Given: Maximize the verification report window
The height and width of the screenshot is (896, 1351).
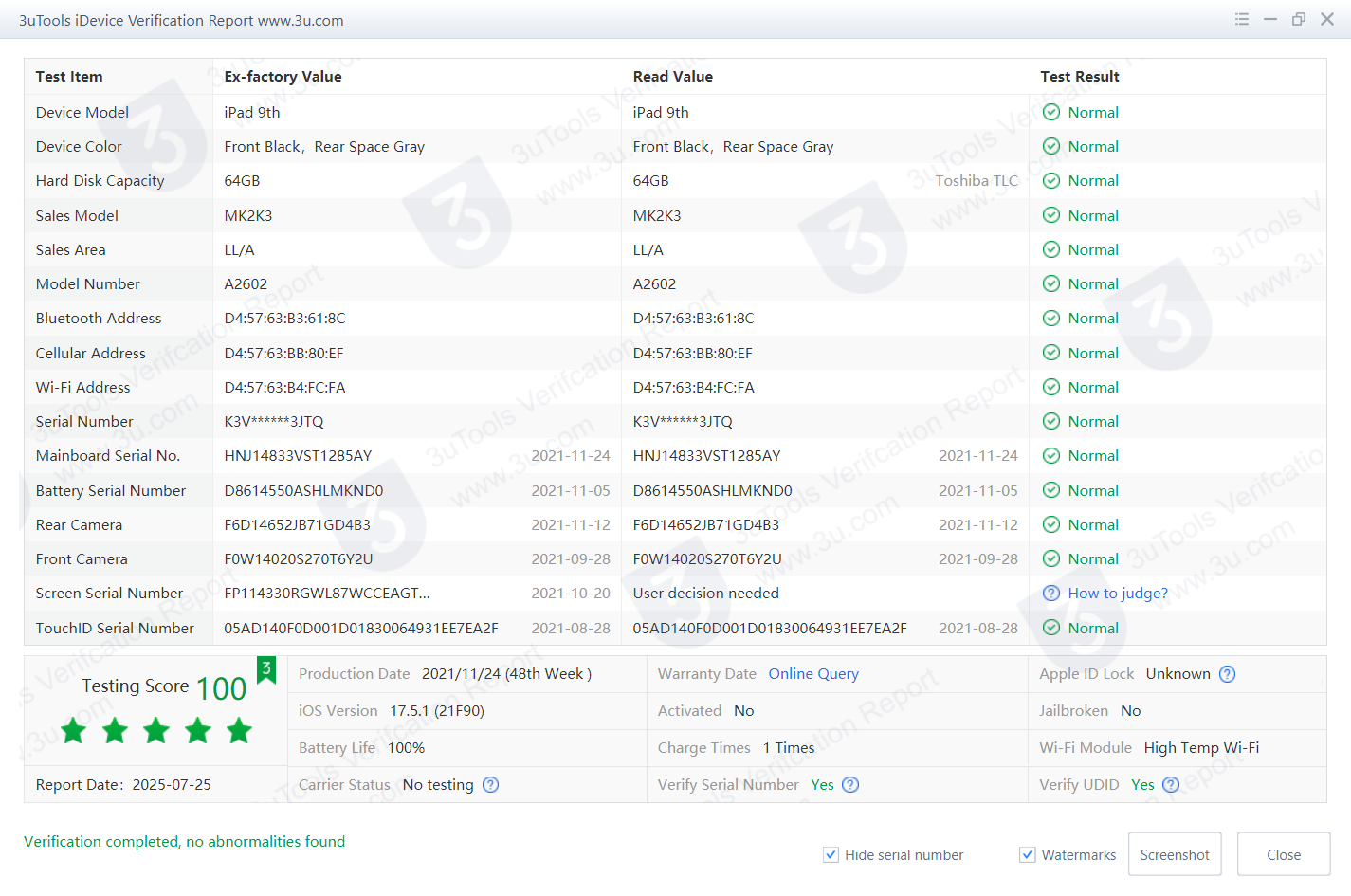Looking at the screenshot, I should [1298, 19].
